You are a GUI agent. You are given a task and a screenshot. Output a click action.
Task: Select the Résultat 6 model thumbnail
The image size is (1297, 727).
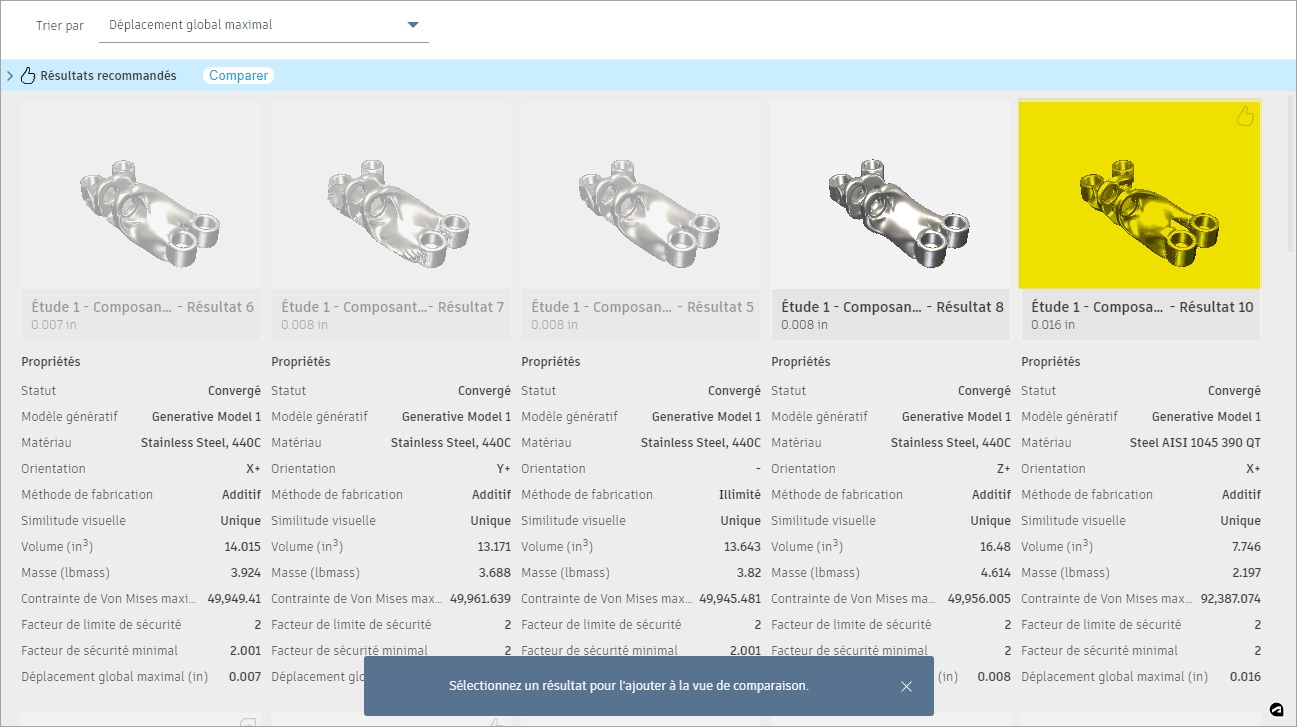pyautogui.click(x=141, y=194)
